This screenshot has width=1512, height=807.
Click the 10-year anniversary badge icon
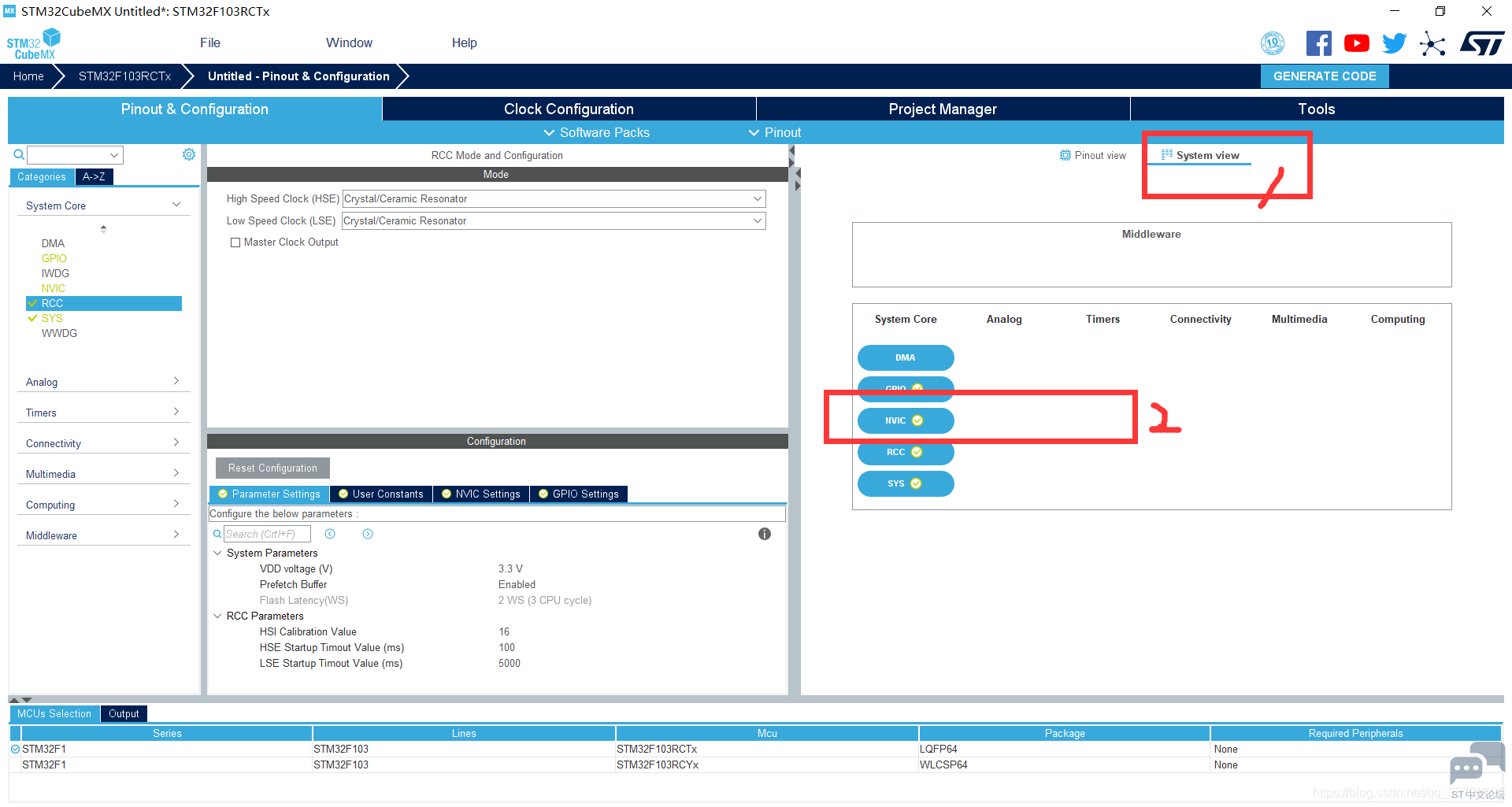pos(1273,43)
